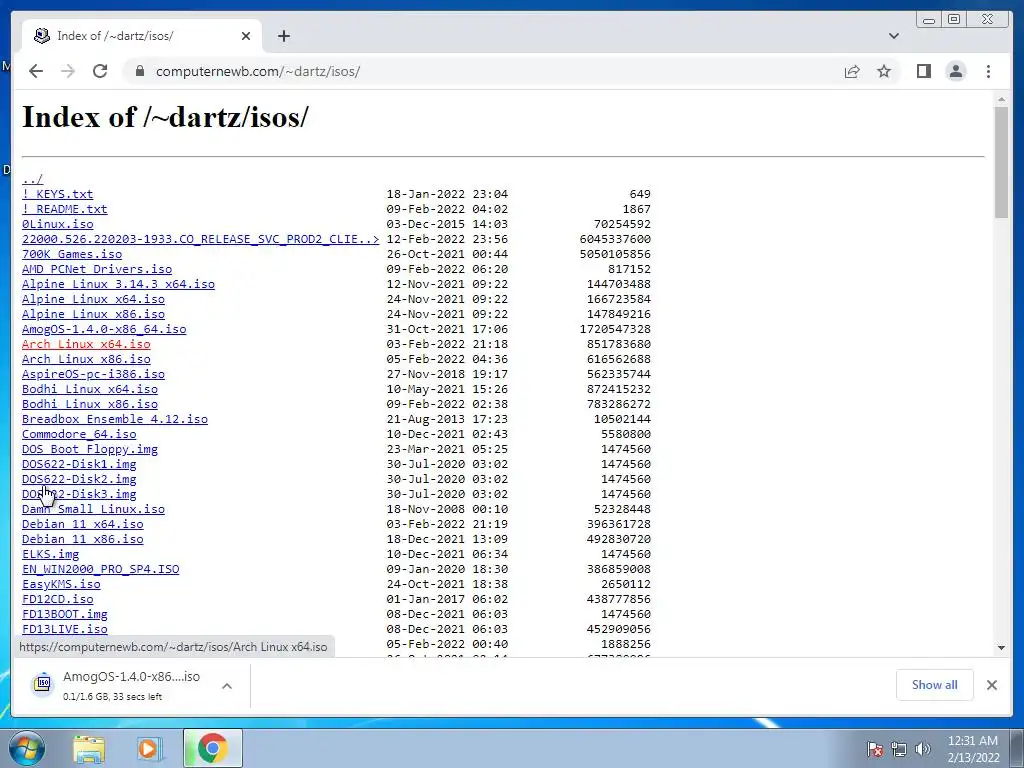Share this page using the share icon
Screen dimensions: 1024x768
tap(852, 71)
